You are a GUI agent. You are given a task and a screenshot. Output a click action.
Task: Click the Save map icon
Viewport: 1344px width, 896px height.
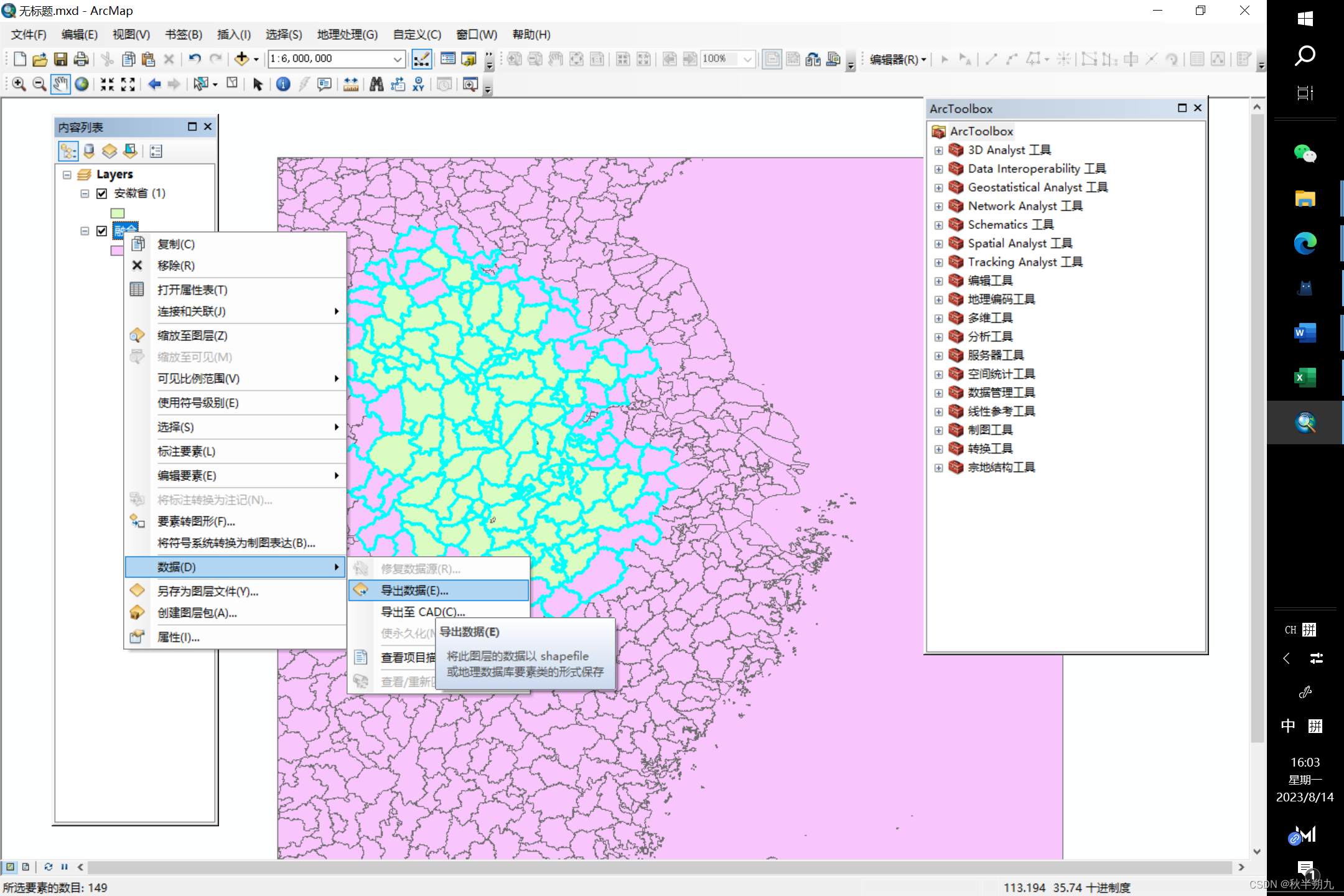click(60, 59)
